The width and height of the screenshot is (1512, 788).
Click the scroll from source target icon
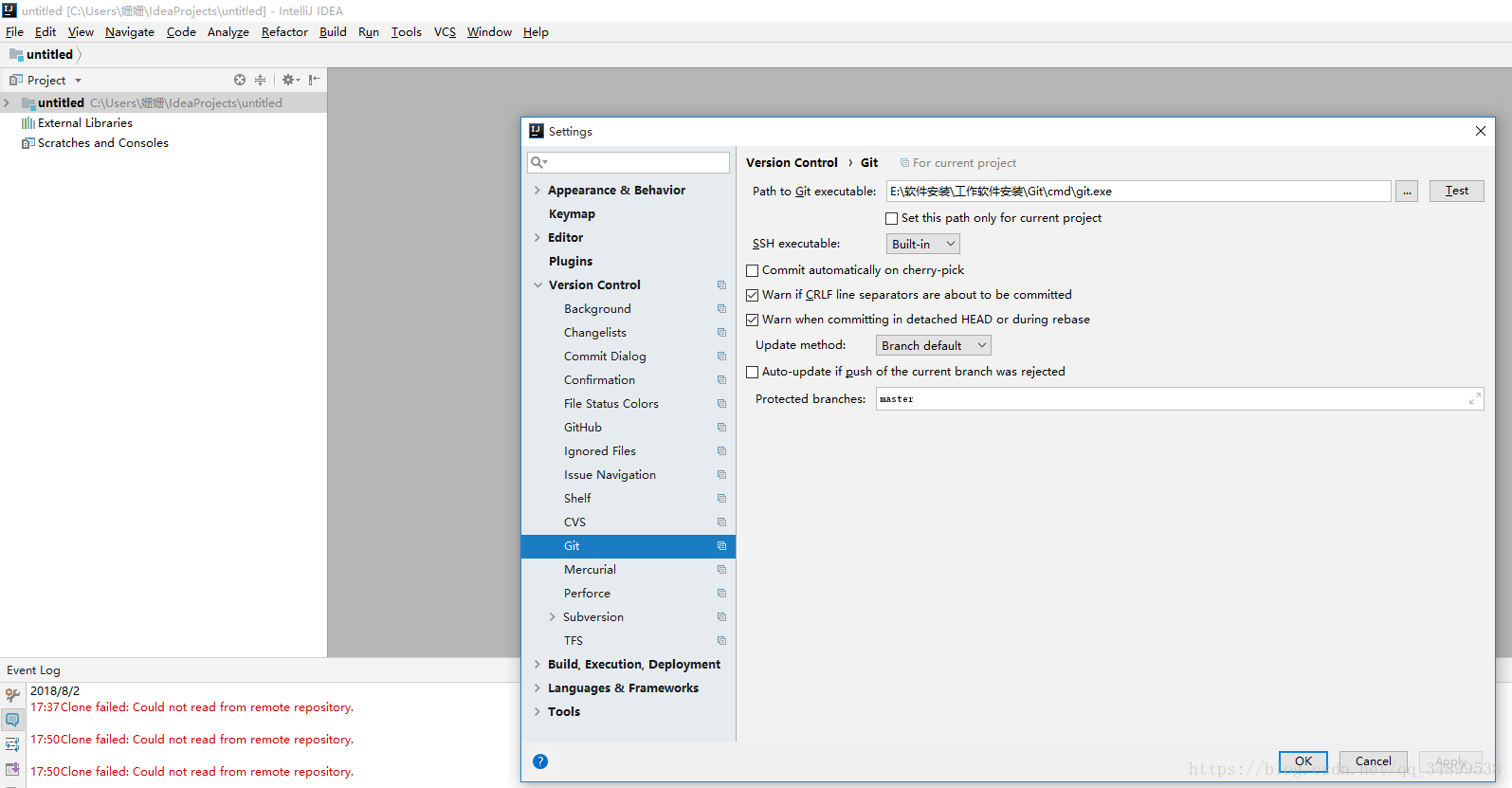pyautogui.click(x=240, y=81)
